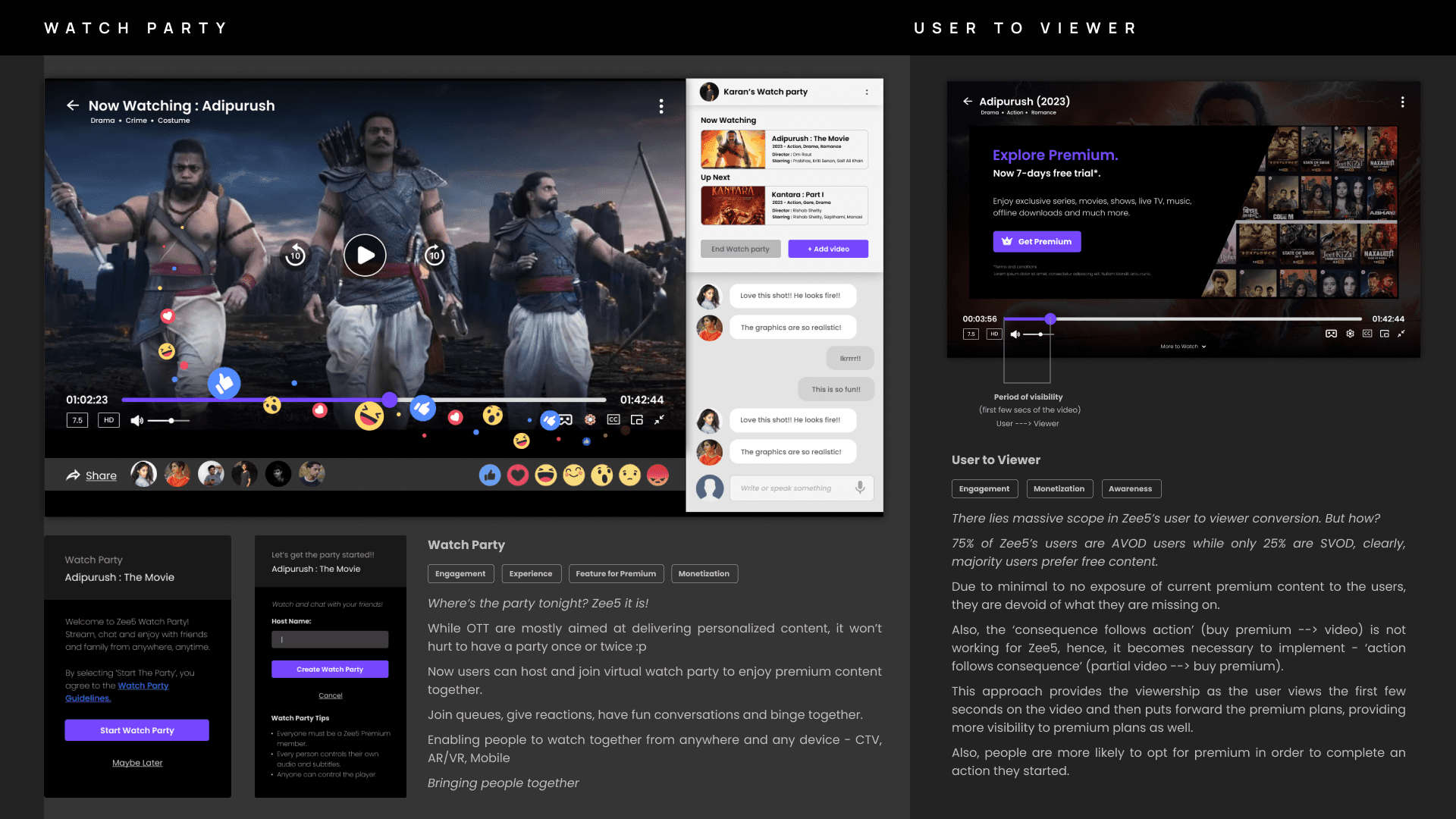Select the Awareness tag
The width and height of the screenshot is (1456, 819).
point(1131,489)
